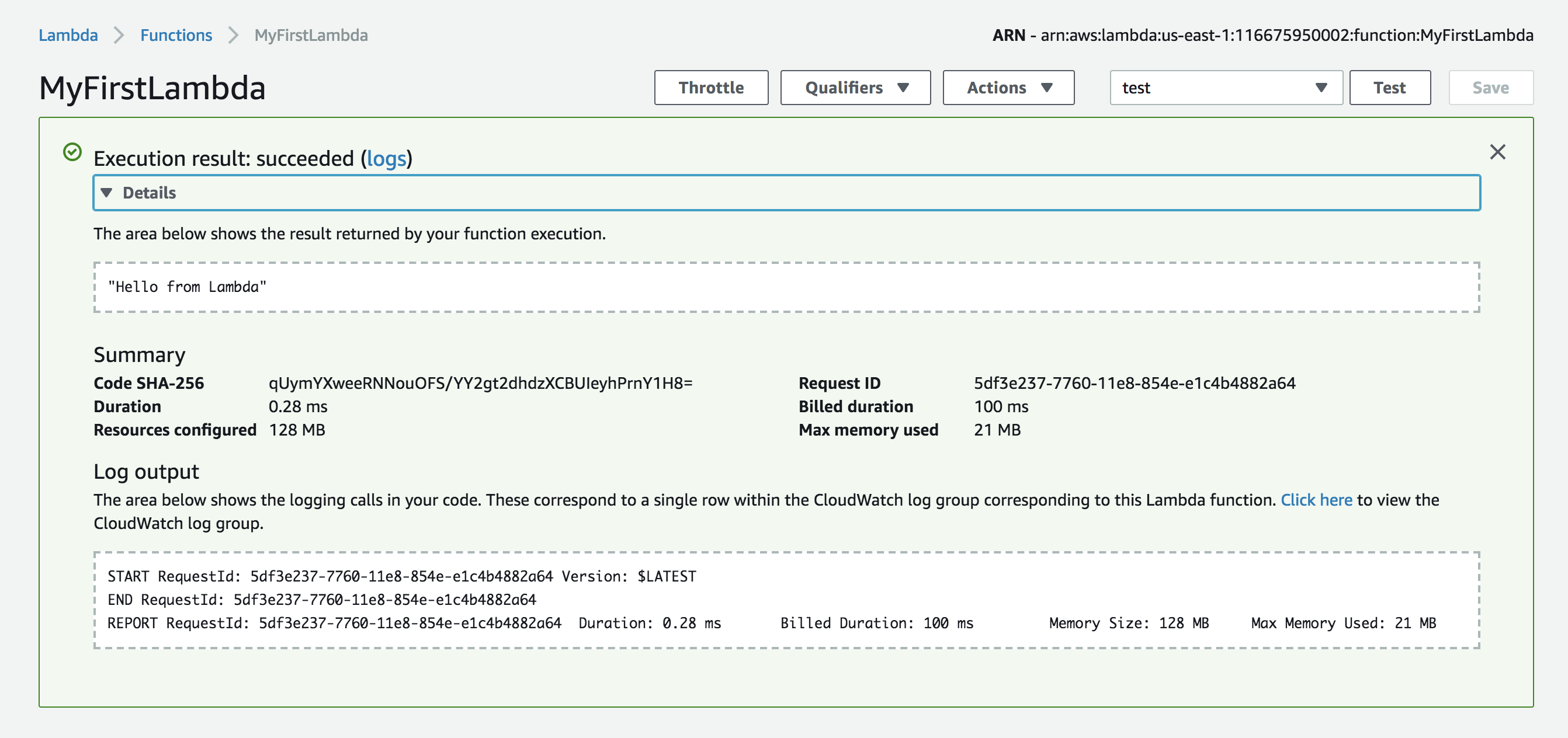Click the Throttle button

click(711, 88)
